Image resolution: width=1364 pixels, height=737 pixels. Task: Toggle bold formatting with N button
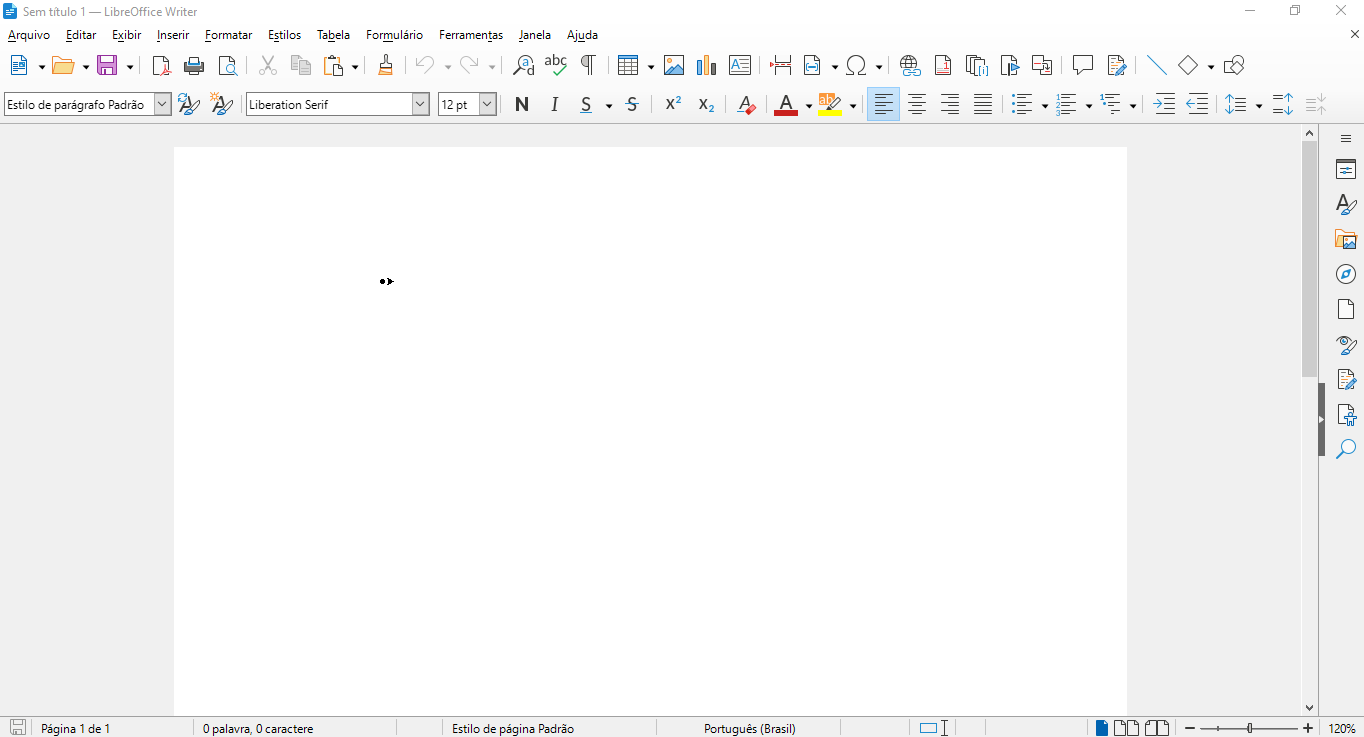[521, 104]
